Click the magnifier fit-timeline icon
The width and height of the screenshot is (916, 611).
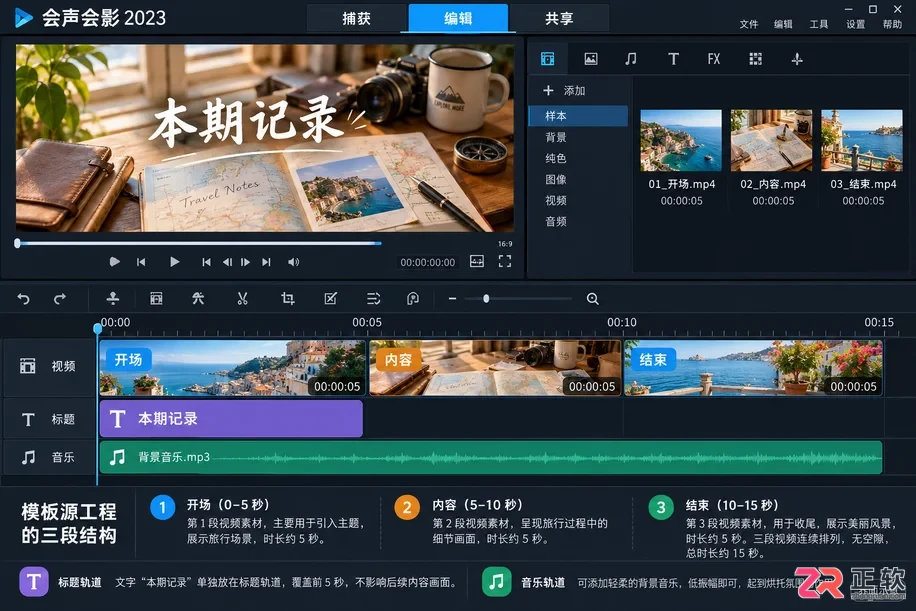pyautogui.click(x=592, y=298)
